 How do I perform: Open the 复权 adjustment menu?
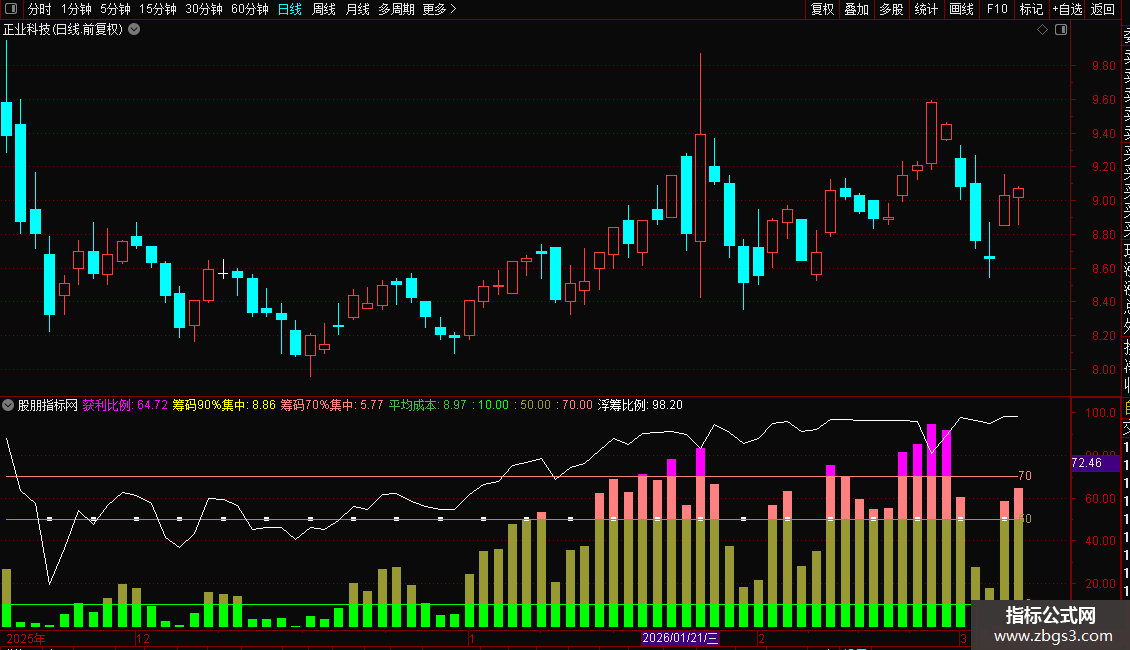click(x=822, y=9)
